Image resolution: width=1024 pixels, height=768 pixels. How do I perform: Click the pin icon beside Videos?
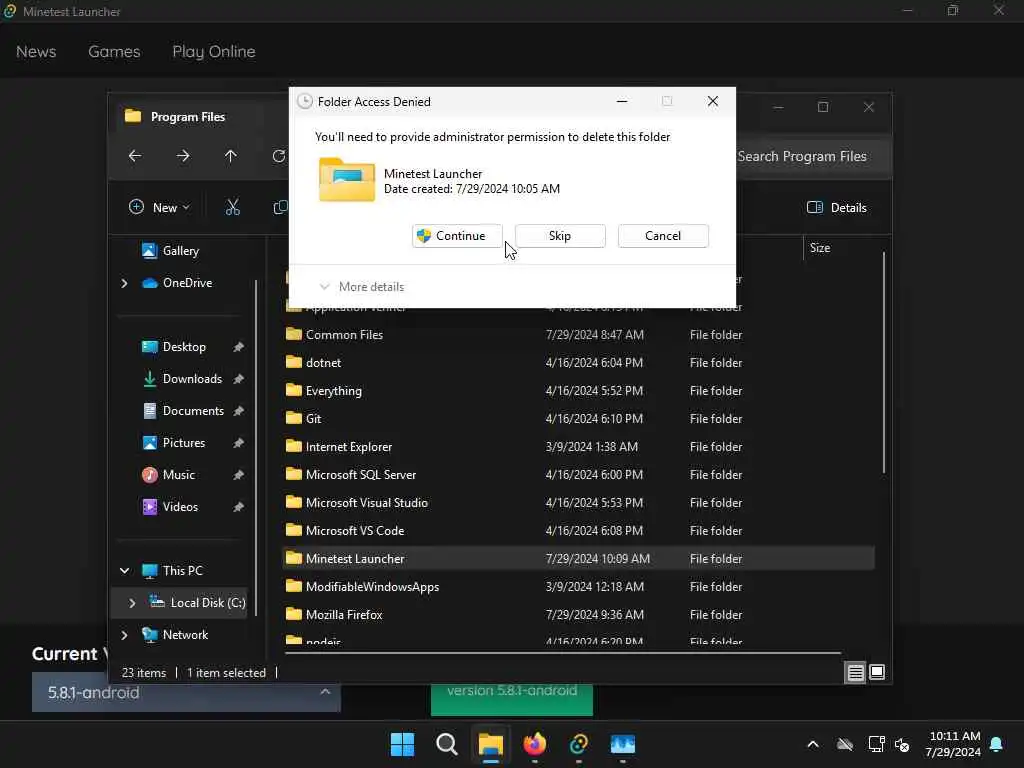(x=238, y=507)
